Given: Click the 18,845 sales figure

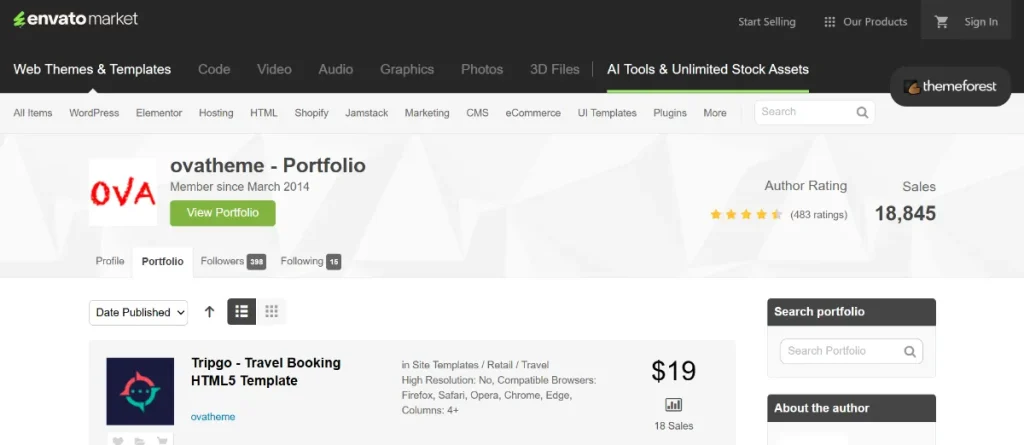Looking at the screenshot, I should [905, 213].
